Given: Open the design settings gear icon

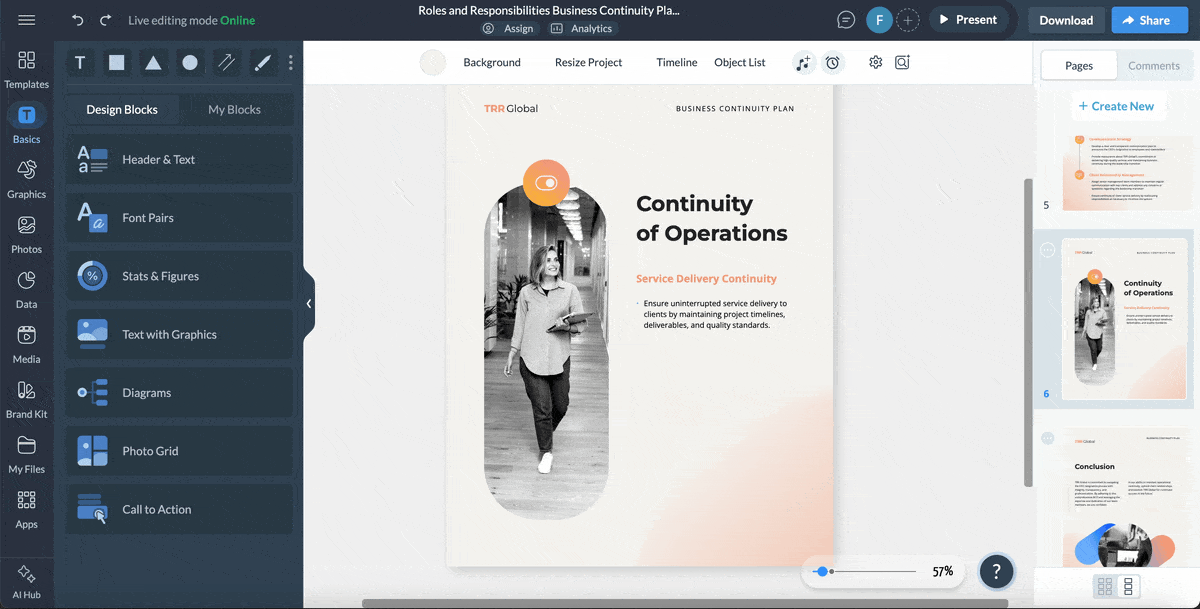Looking at the screenshot, I should click(x=875, y=62).
